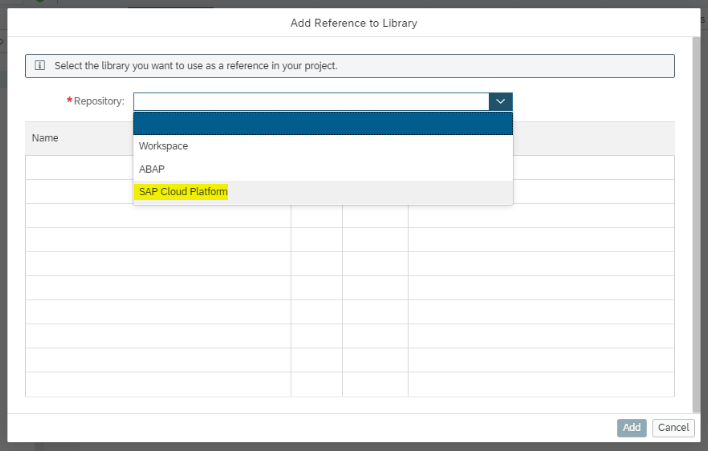
Task: Click the information icon in the message strip
Action: coord(40,65)
